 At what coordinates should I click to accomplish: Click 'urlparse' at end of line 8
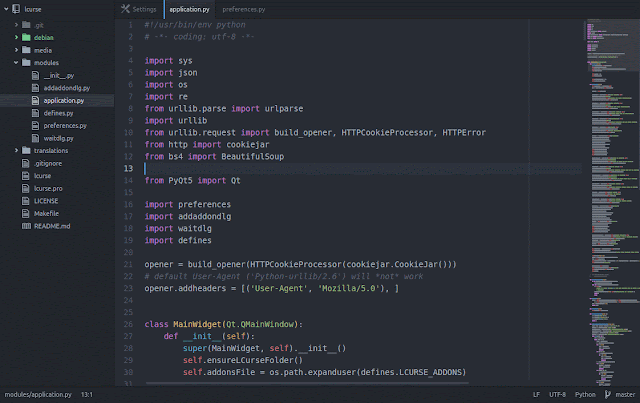pyautogui.click(x=284, y=109)
